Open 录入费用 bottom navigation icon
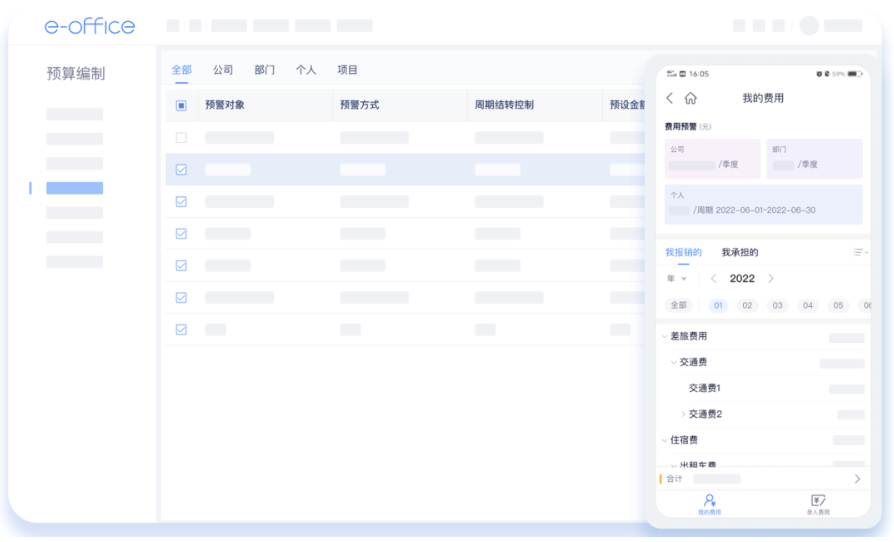Image resolution: width=894 pixels, height=542 pixels. [817, 503]
